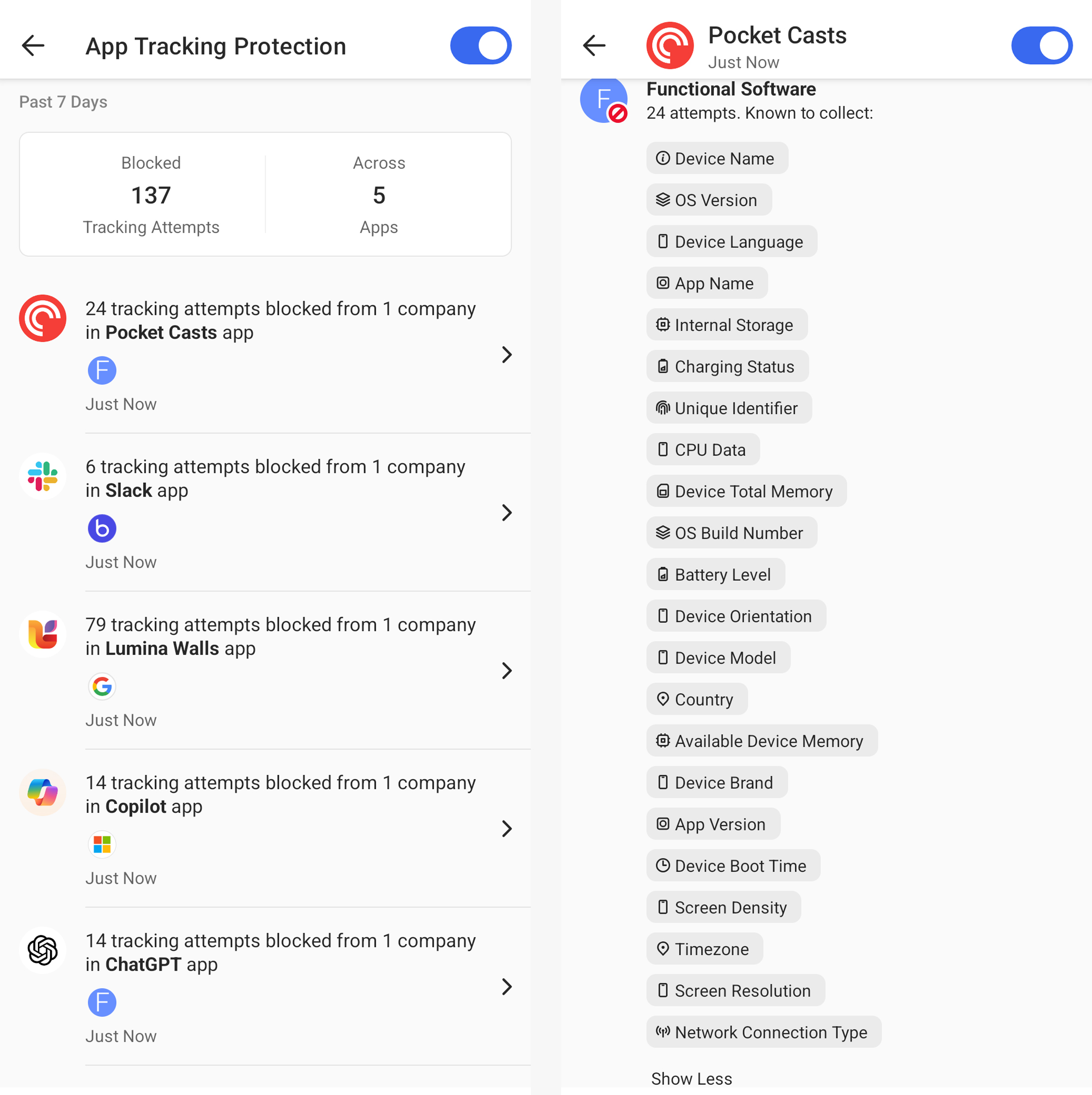The height and width of the screenshot is (1095, 1092).
Task: Toggle the Braze tracker icon in Slack row
Action: tap(102, 528)
